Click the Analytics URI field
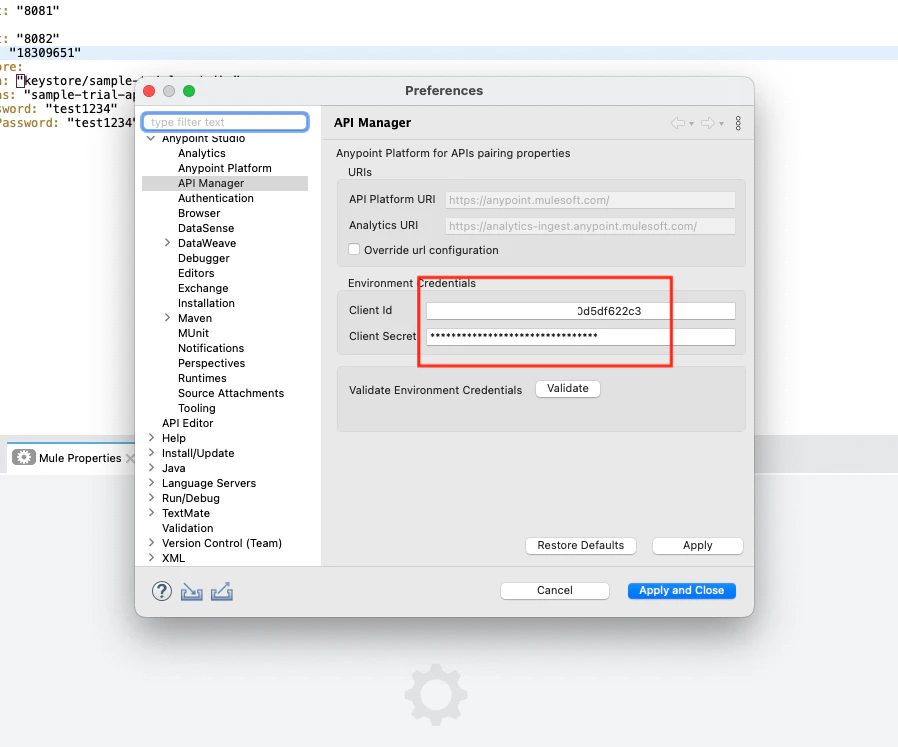Image resolution: width=898 pixels, height=747 pixels. click(590, 226)
